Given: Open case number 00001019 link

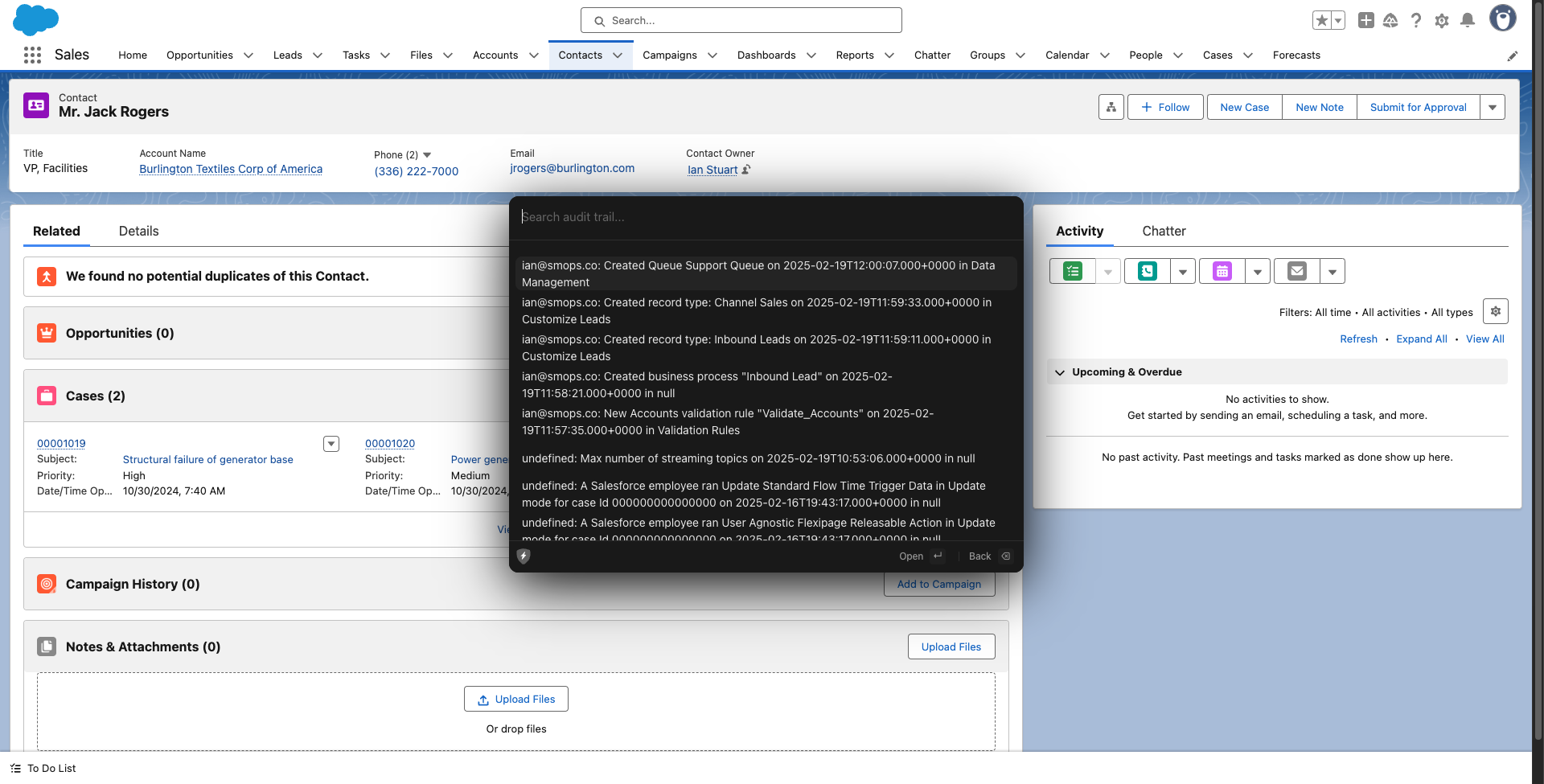Looking at the screenshot, I should tap(61, 443).
